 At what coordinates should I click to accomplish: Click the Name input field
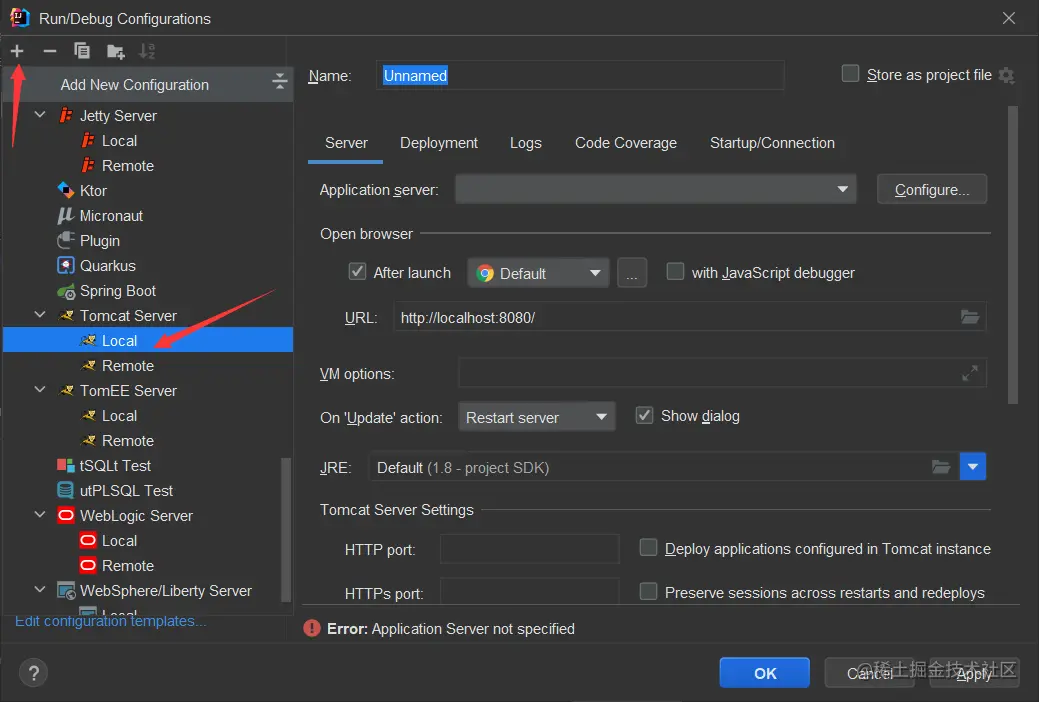coord(580,76)
